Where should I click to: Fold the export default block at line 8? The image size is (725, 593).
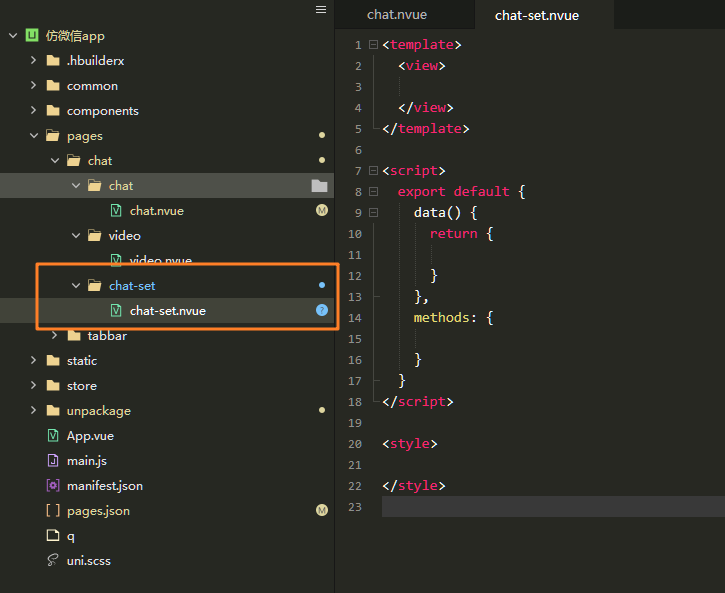(374, 191)
